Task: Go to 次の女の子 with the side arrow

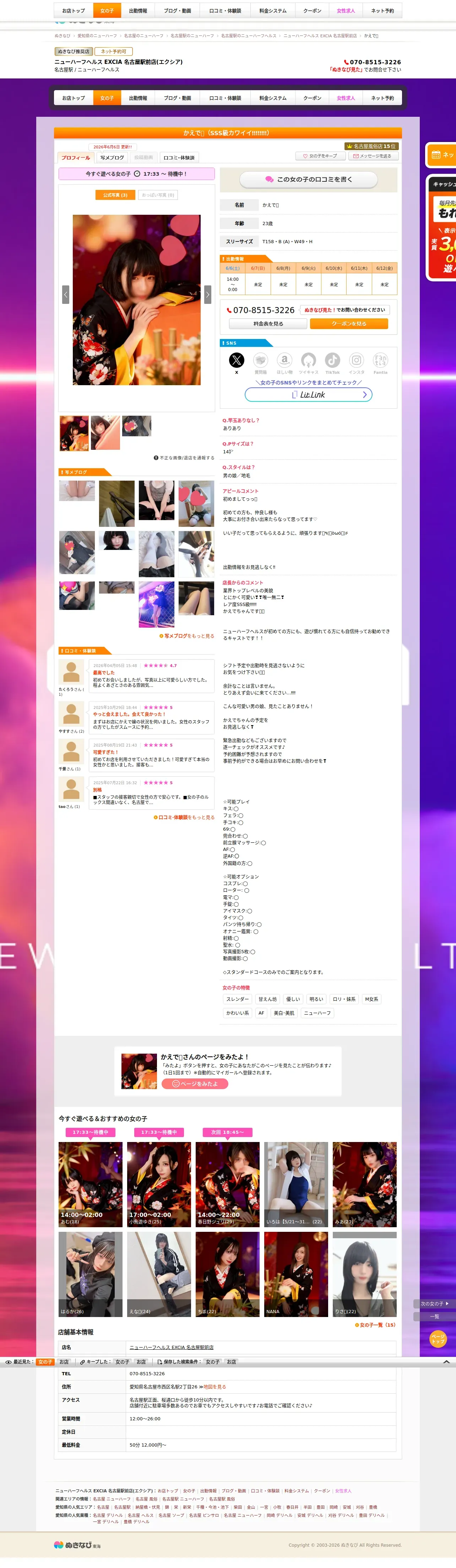Action: pos(434,1304)
